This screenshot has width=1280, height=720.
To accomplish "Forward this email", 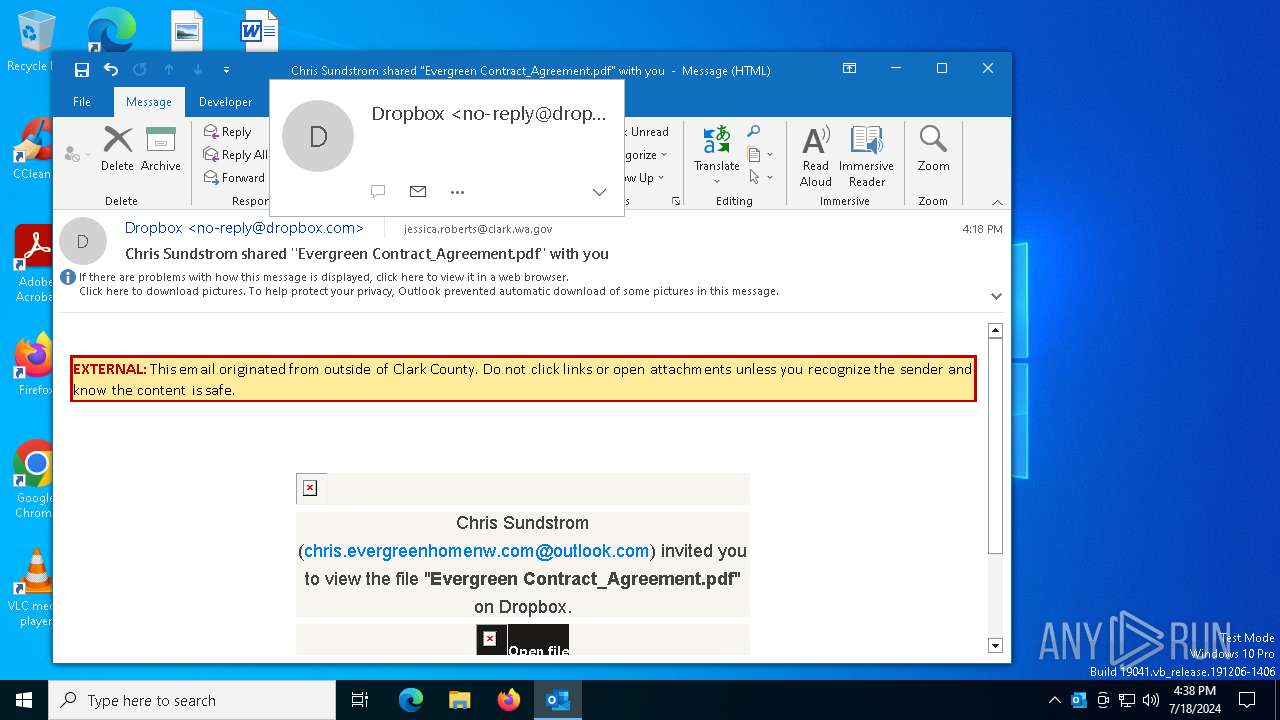I will pyautogui.click(x=234, y=177).
